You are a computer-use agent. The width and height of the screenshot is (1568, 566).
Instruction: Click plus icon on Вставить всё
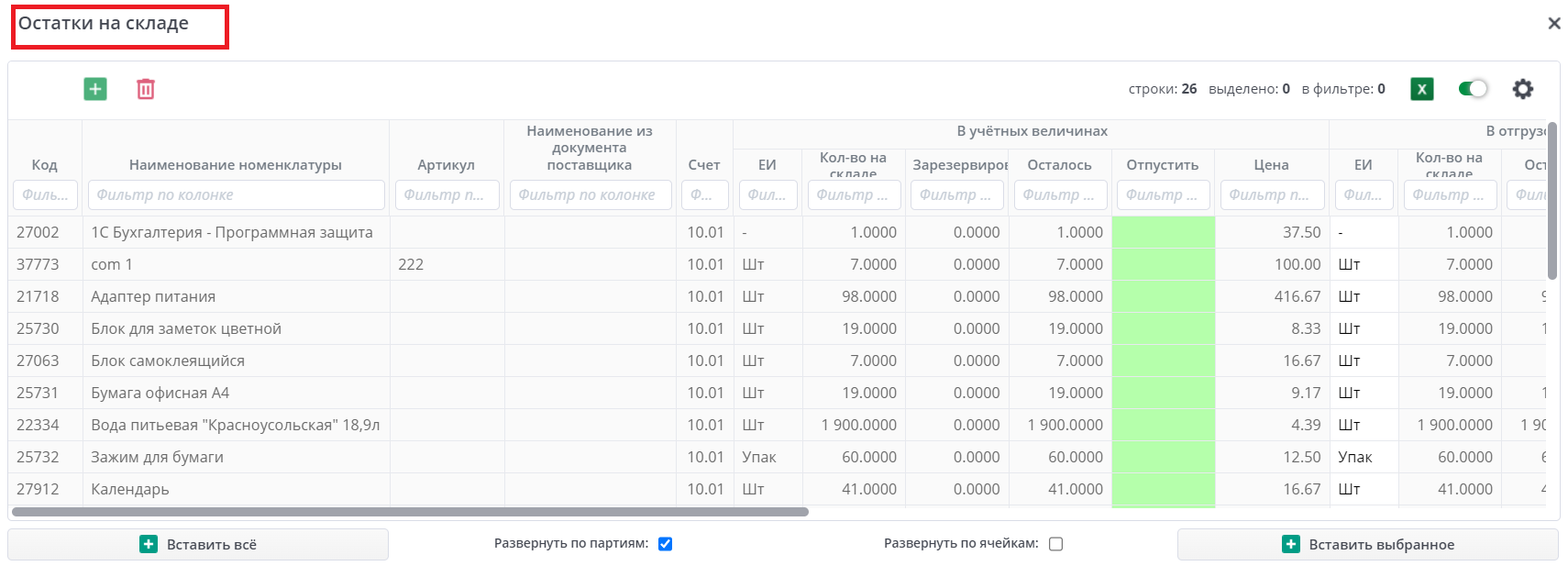149,545
